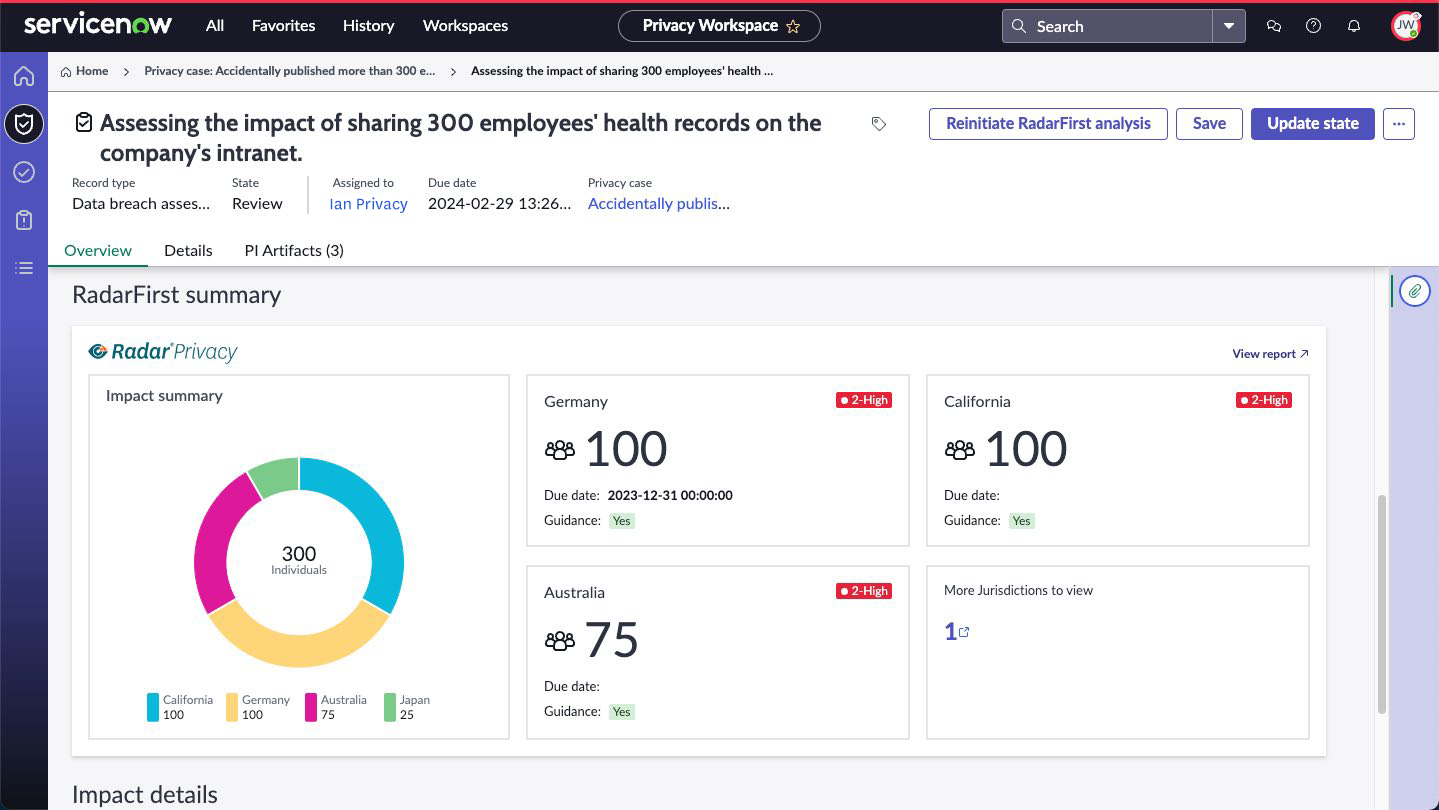Click the more actions ellipsis button

(1399, 124)
